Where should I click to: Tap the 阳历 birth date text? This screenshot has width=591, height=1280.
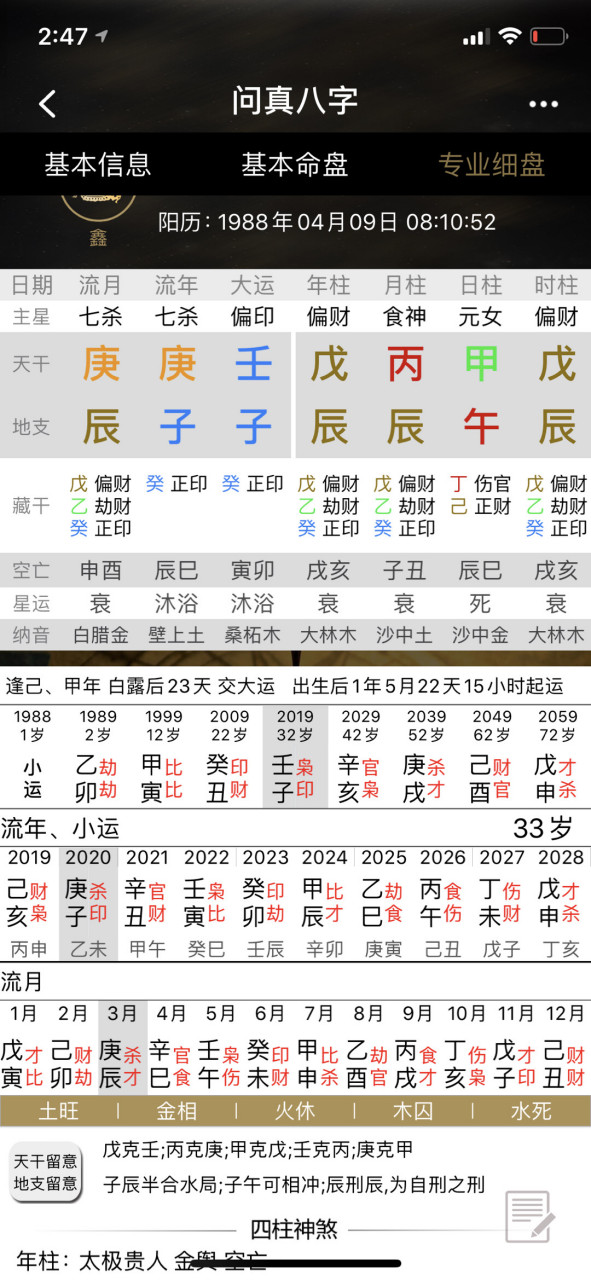tap(327, 221)
